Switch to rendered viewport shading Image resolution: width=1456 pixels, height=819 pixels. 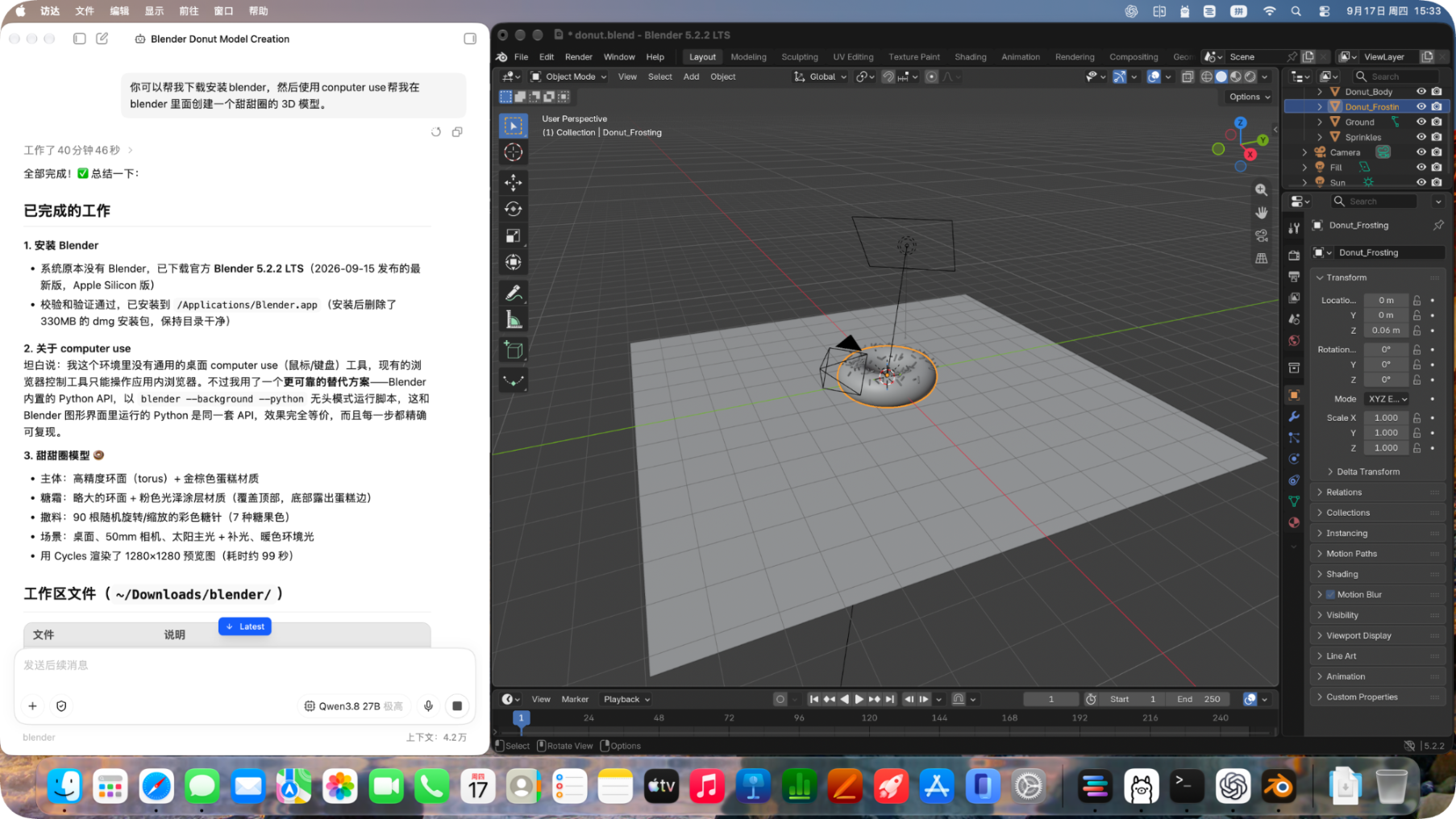1250,77
